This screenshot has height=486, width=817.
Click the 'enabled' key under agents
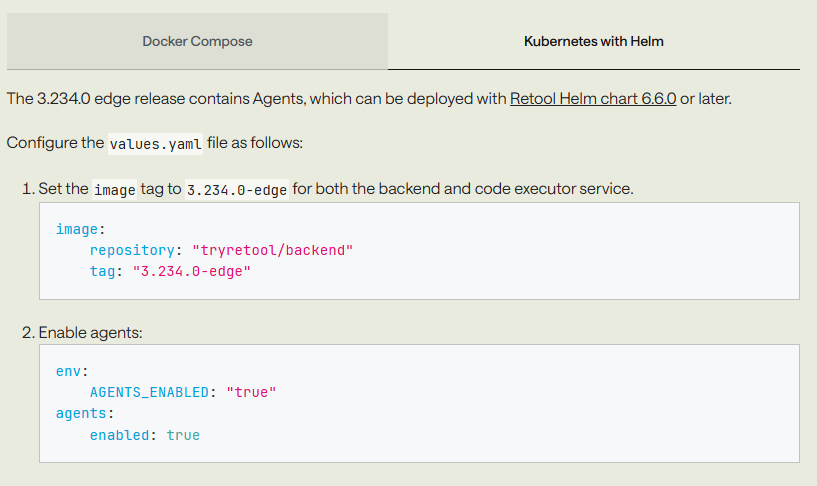pos(119,435)
